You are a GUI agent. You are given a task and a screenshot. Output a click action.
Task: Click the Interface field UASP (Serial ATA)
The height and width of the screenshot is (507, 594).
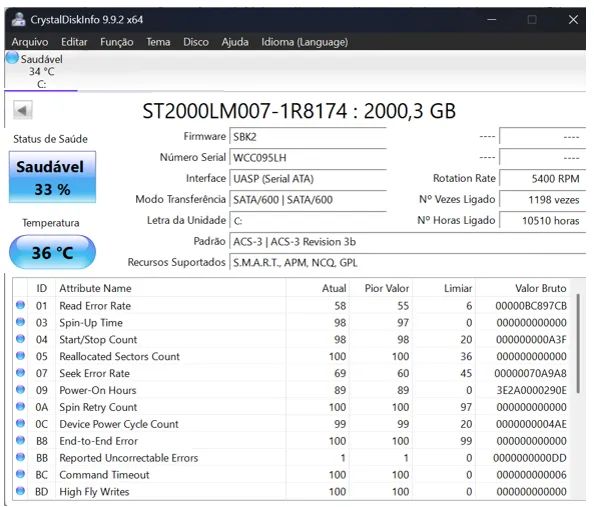click(308, 178)
